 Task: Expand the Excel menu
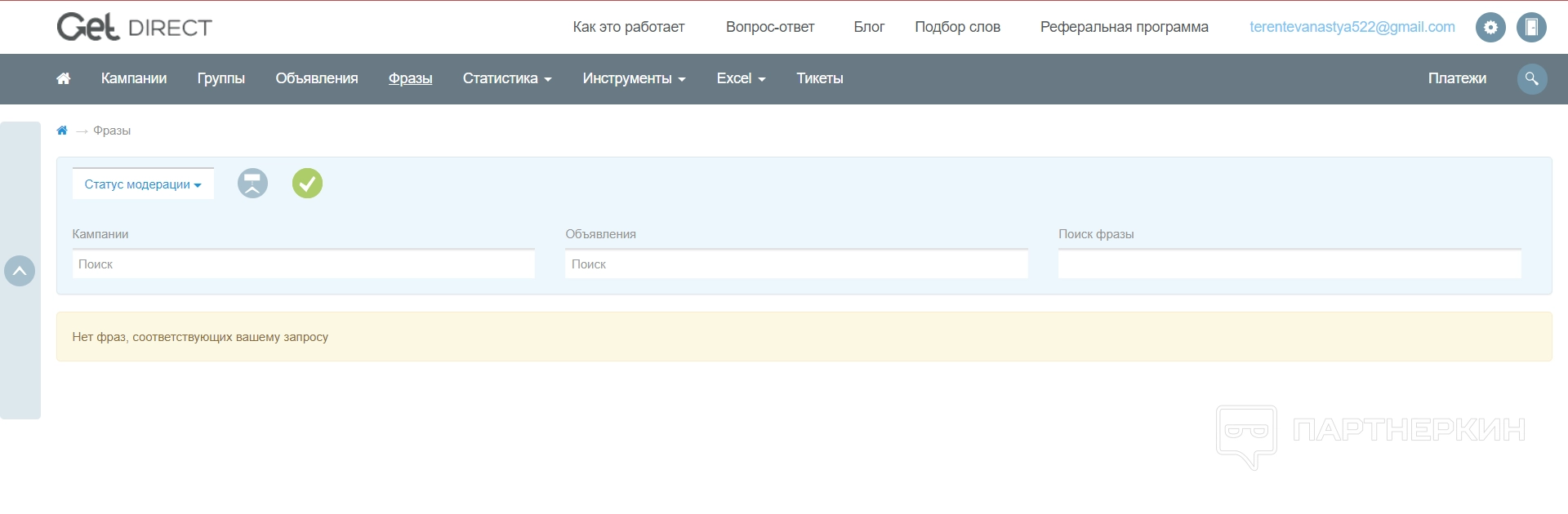pyautogui.click(x=741, y=78)
